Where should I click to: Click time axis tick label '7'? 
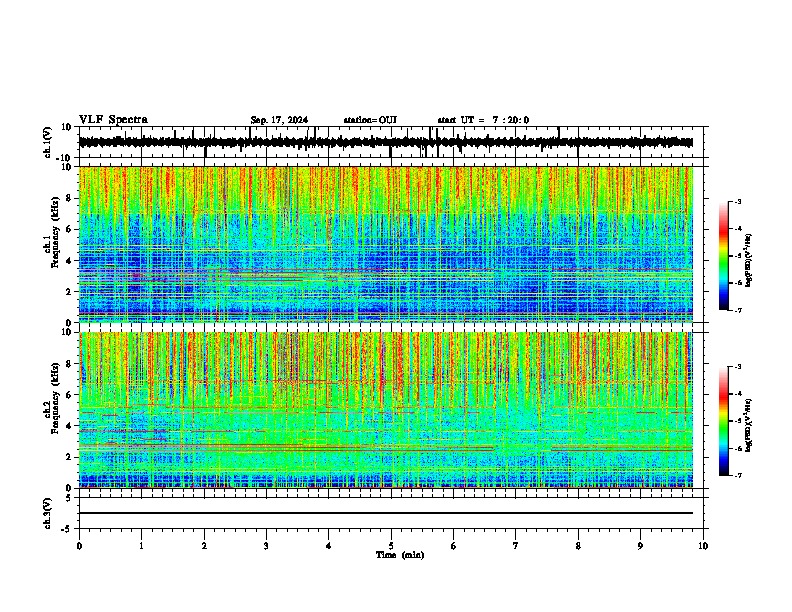tap(516, 546)
